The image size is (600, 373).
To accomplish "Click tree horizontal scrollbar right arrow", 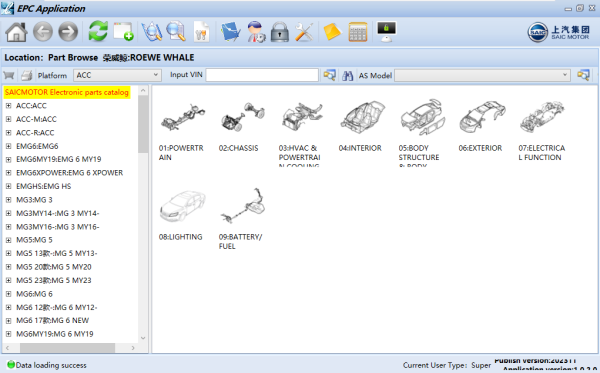I will pyautogui.click(x=133, y=348).
